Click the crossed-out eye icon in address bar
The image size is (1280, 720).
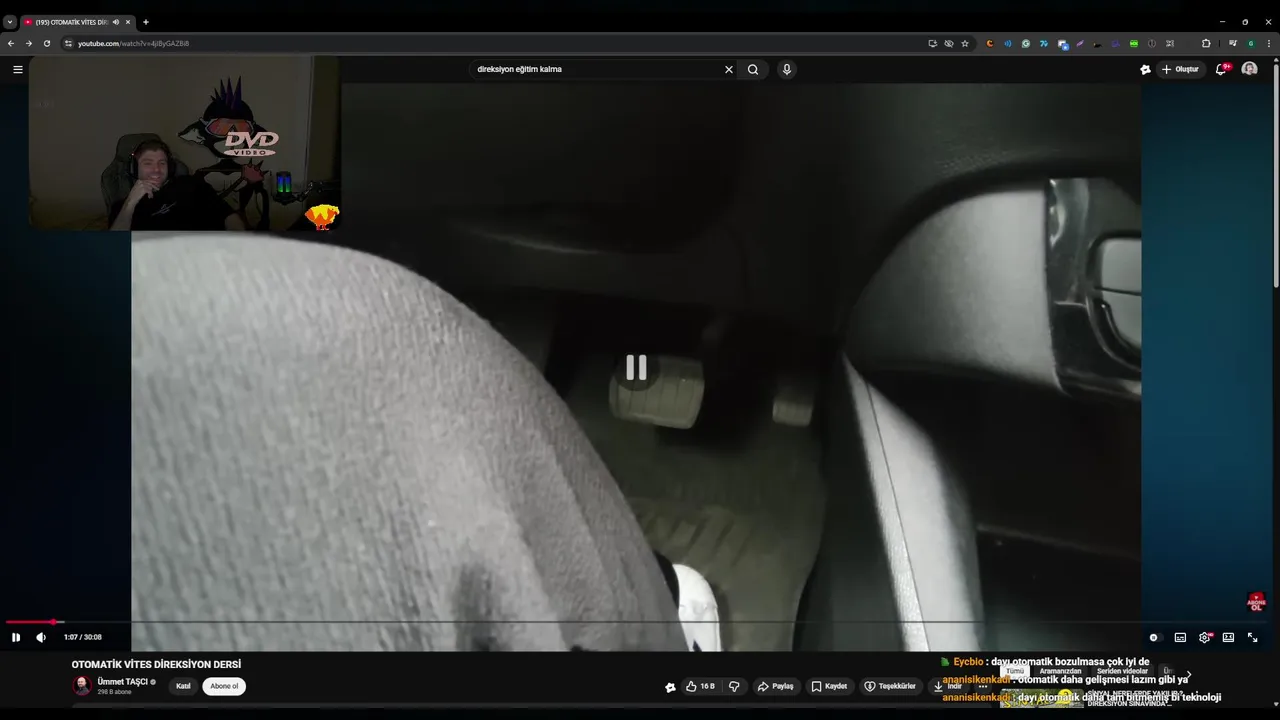click(949, 43)
